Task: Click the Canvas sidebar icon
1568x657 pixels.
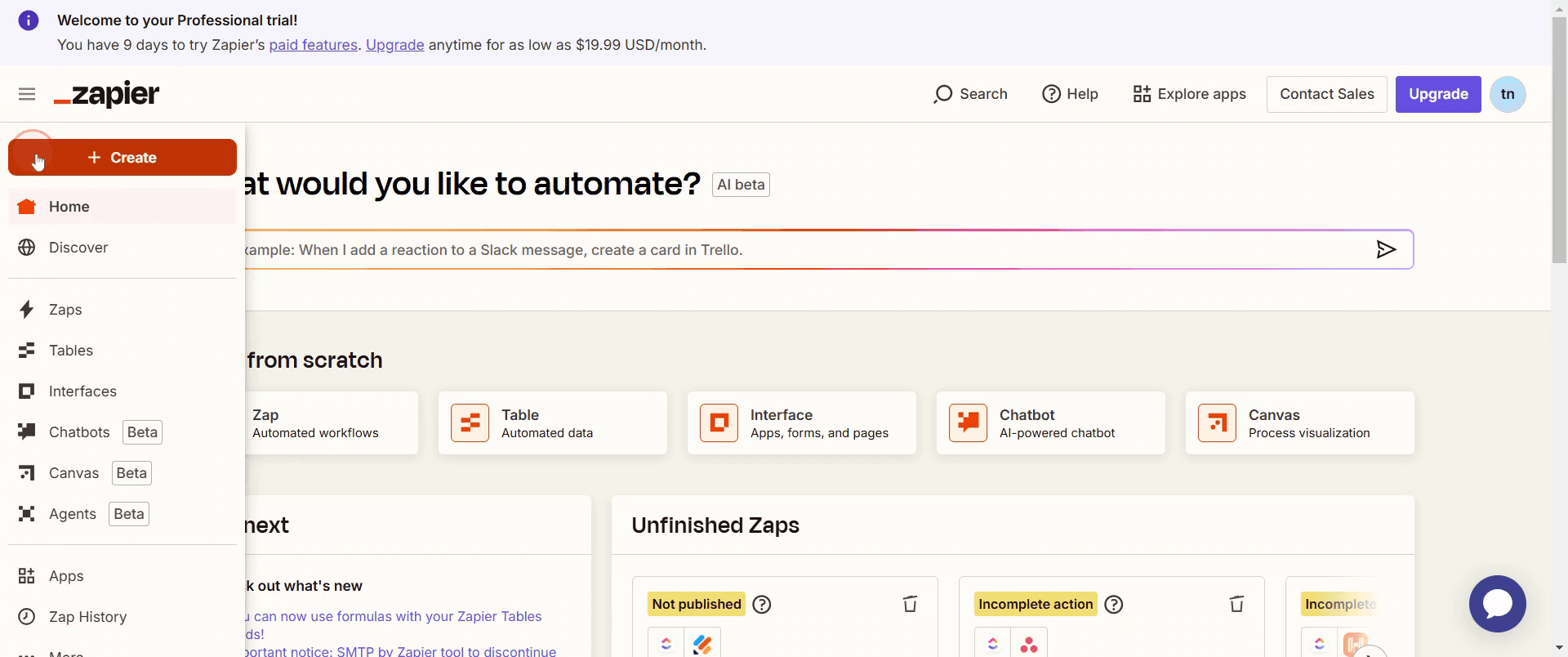Action: (27, 473)
